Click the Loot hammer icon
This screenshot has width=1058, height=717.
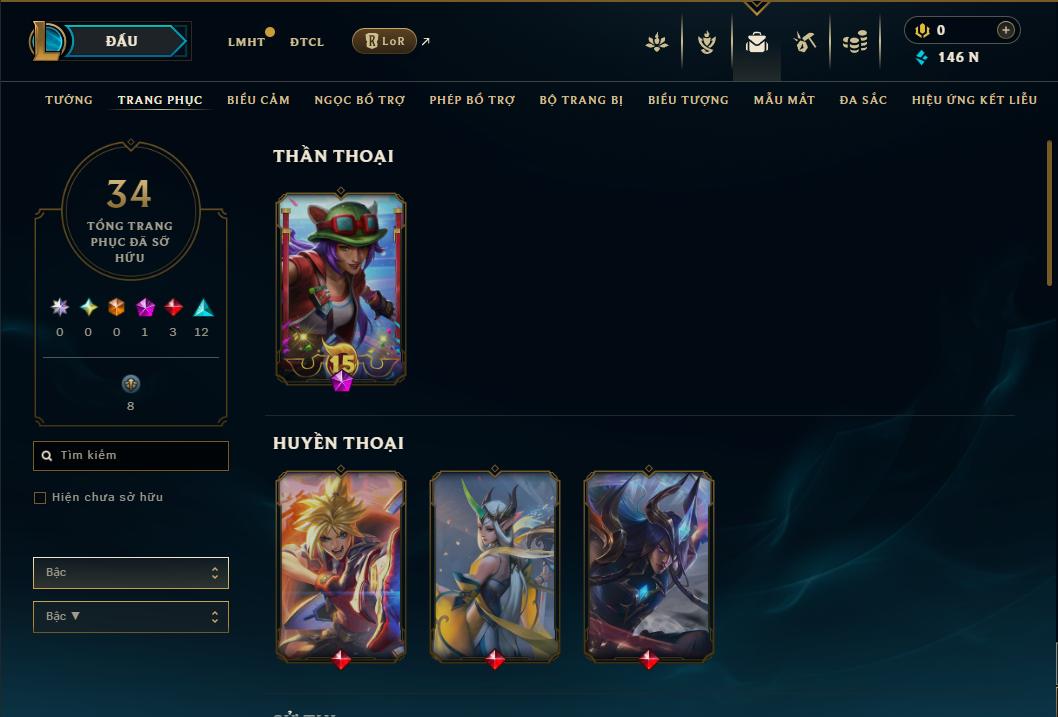804,42
